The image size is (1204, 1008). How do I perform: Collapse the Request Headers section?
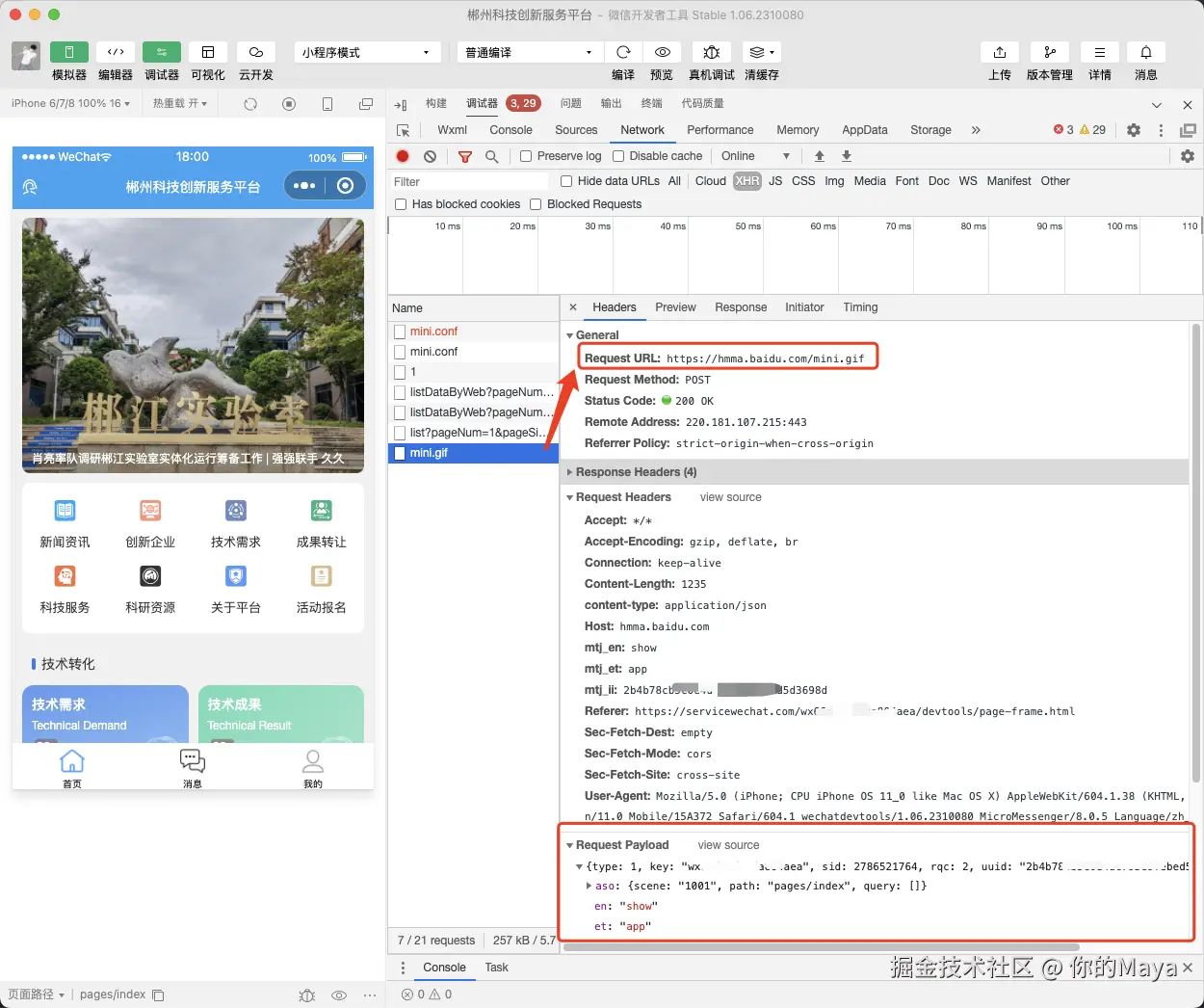[569, 497]
